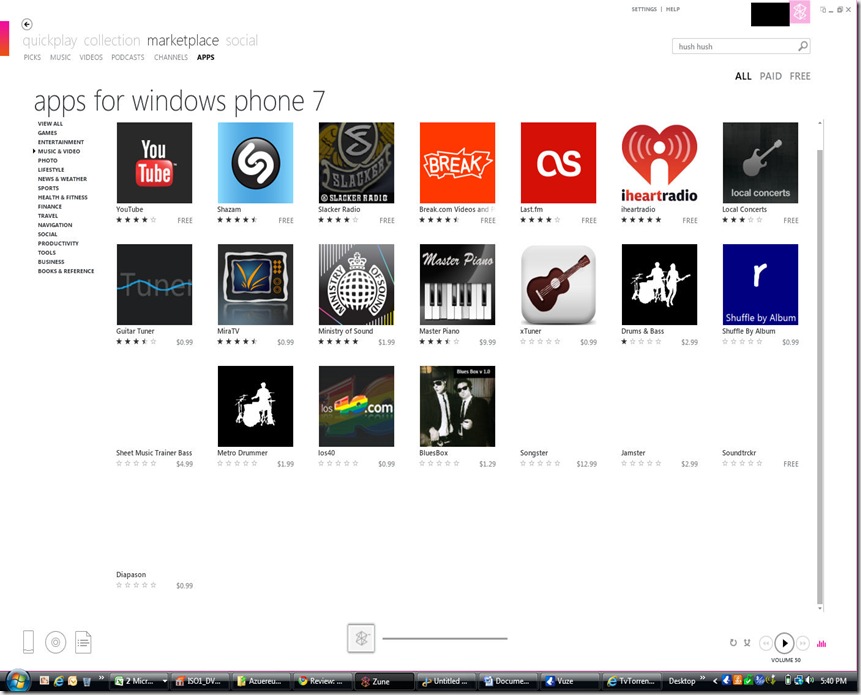Select GAMES category
This screenshot has height=695, width=861.
click(x=47, y=133)
